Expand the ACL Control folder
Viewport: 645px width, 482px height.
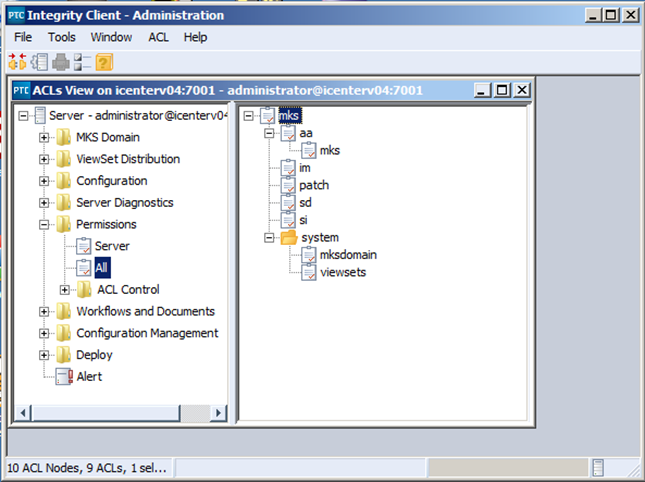65,290
